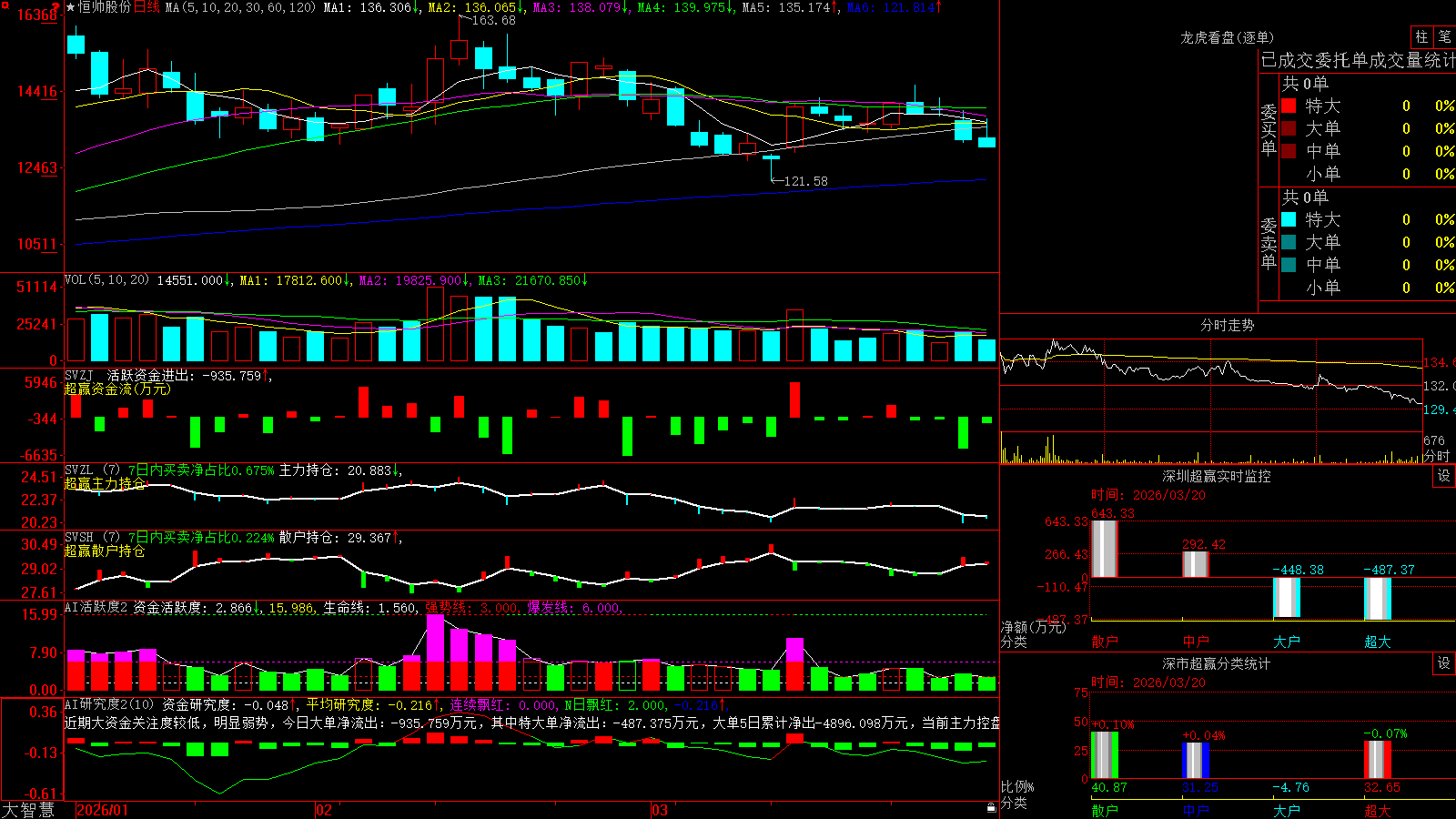
Task: Click the 超赢散户持仓 label
Action: (x=105, y=551)
